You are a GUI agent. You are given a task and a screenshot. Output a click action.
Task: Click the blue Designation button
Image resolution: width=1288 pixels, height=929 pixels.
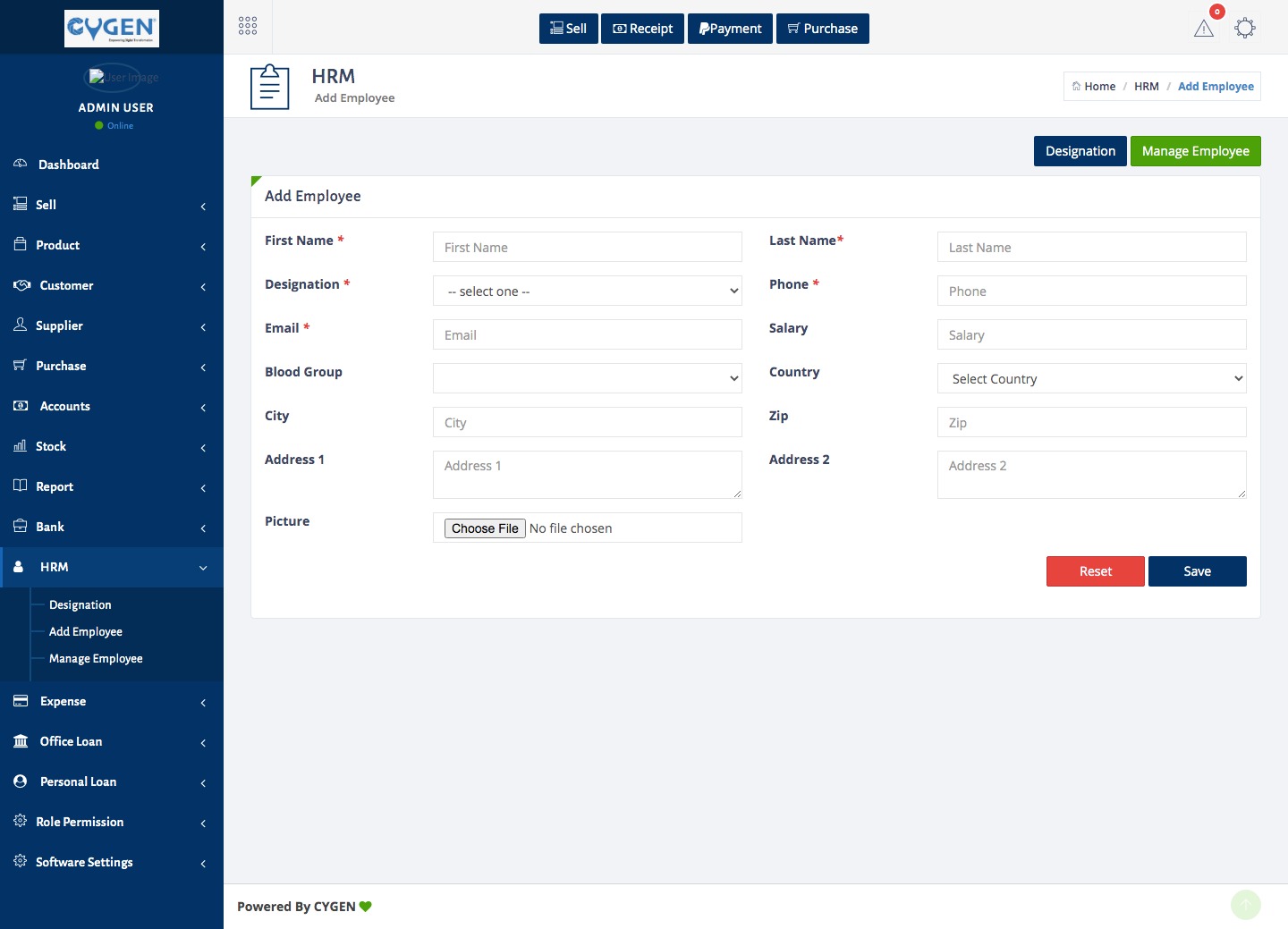(x=1080, y=151)
